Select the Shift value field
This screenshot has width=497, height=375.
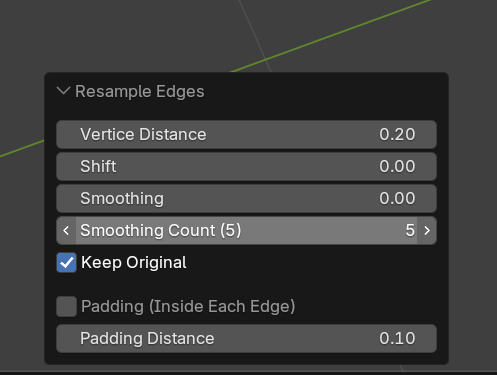[246, 167]
